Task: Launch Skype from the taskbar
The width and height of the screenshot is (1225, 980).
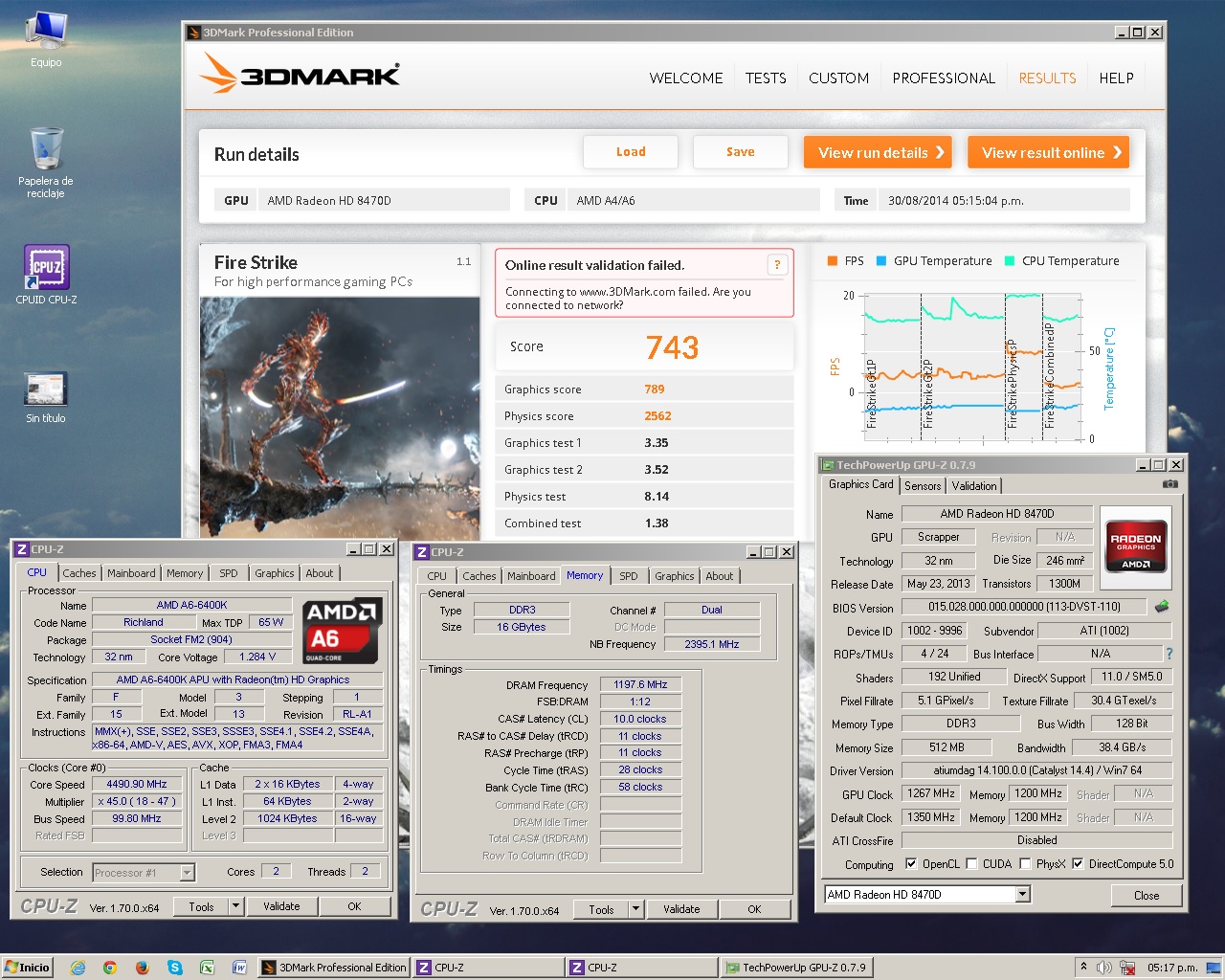Action: [174, 968]
